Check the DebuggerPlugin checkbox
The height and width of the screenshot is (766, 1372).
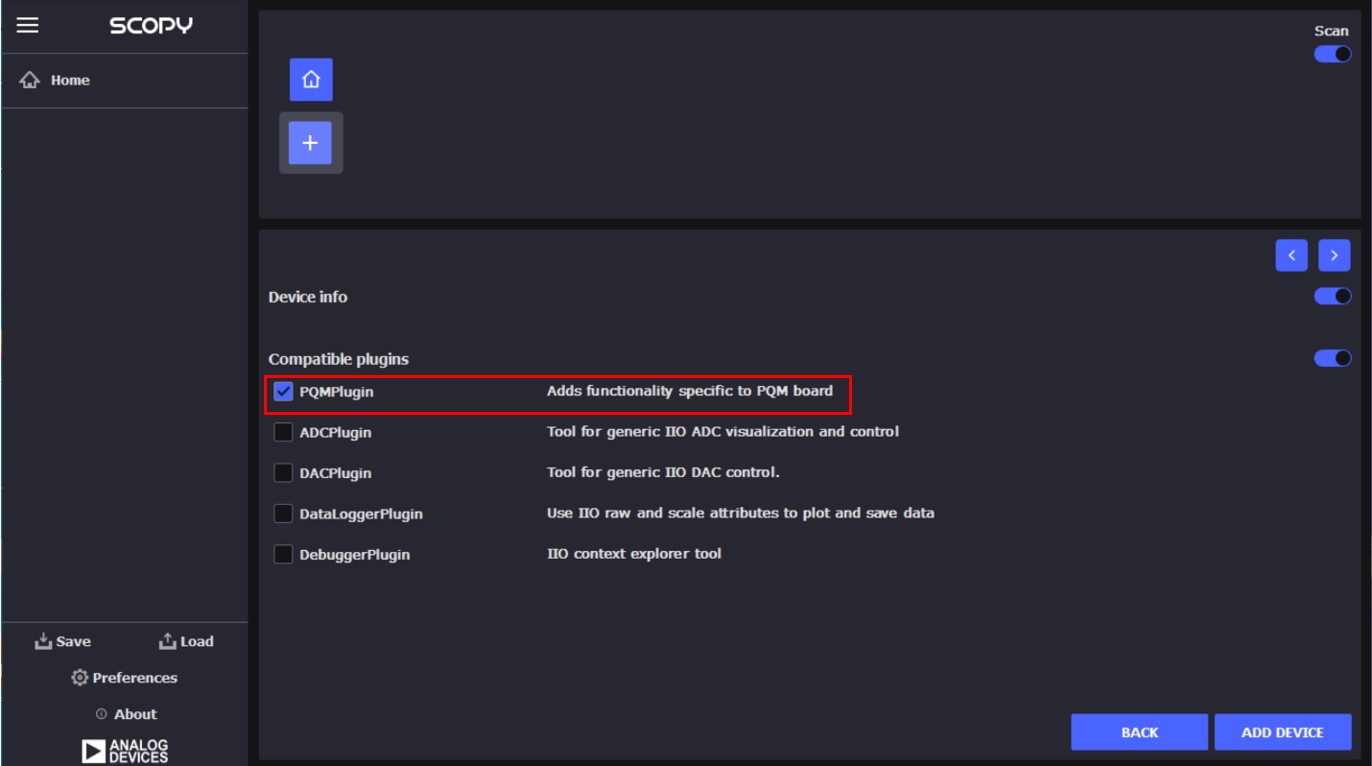[283, 554]
